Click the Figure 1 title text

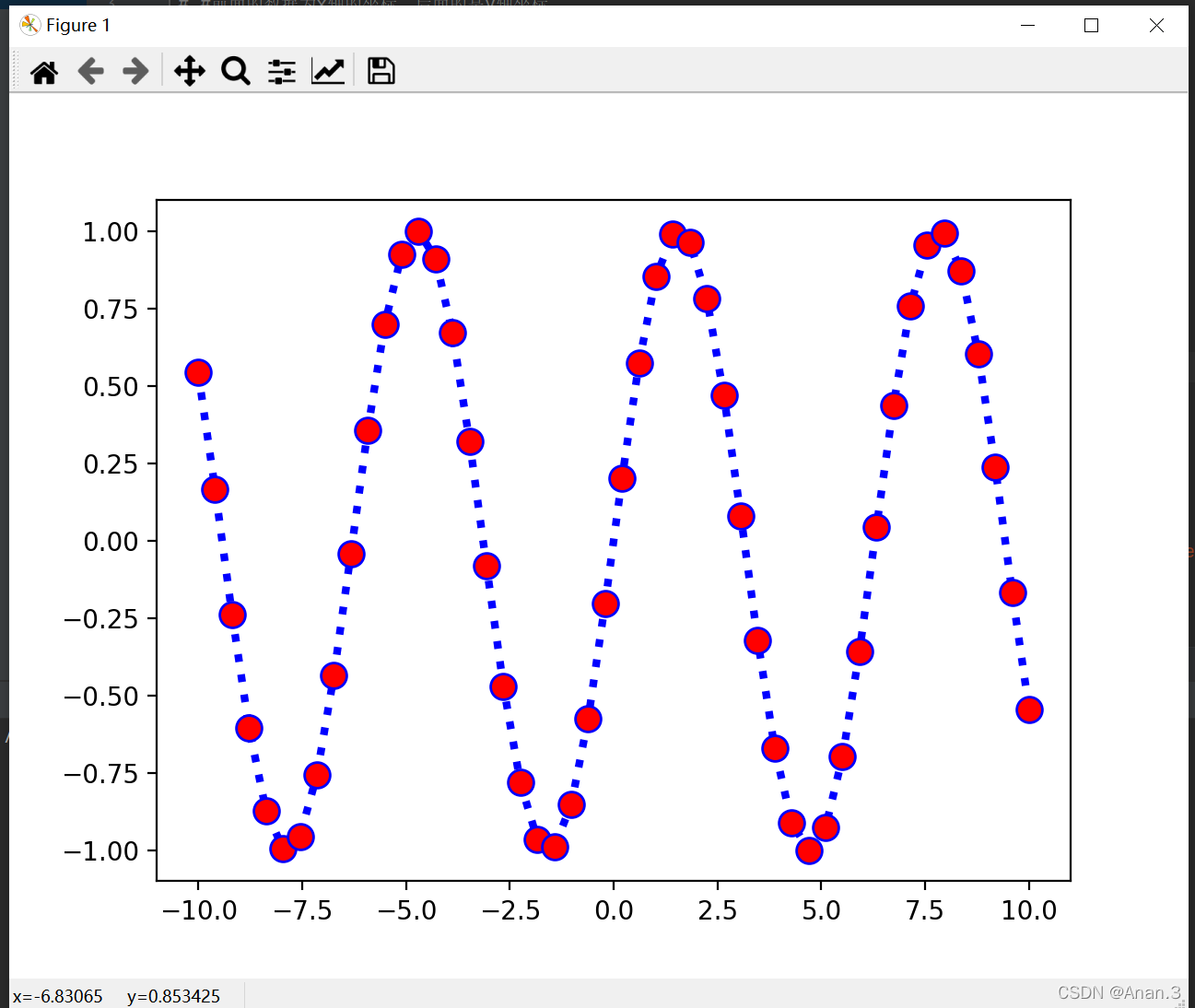78,25
